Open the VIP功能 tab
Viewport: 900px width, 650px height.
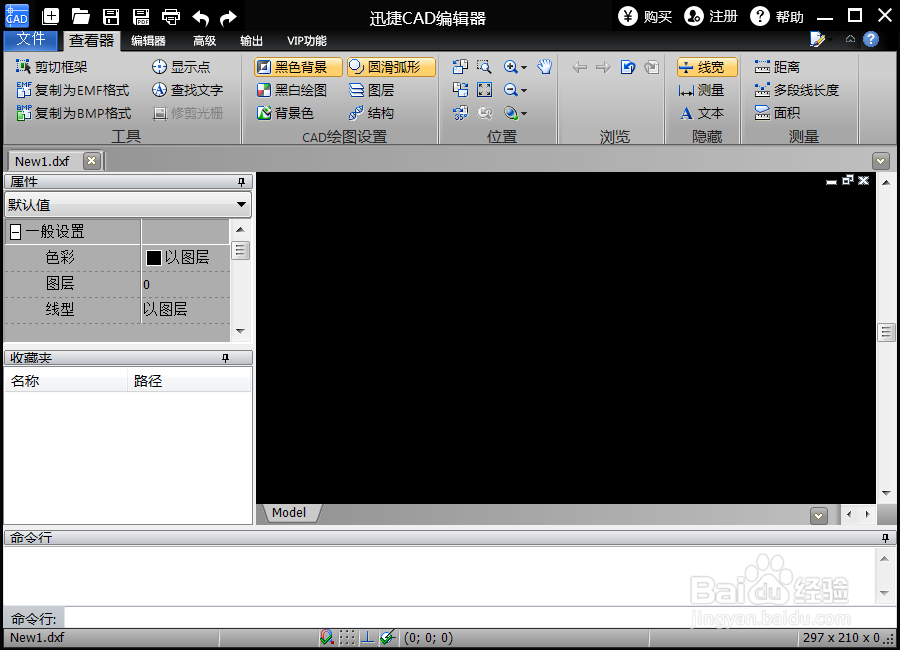(307, 41)
